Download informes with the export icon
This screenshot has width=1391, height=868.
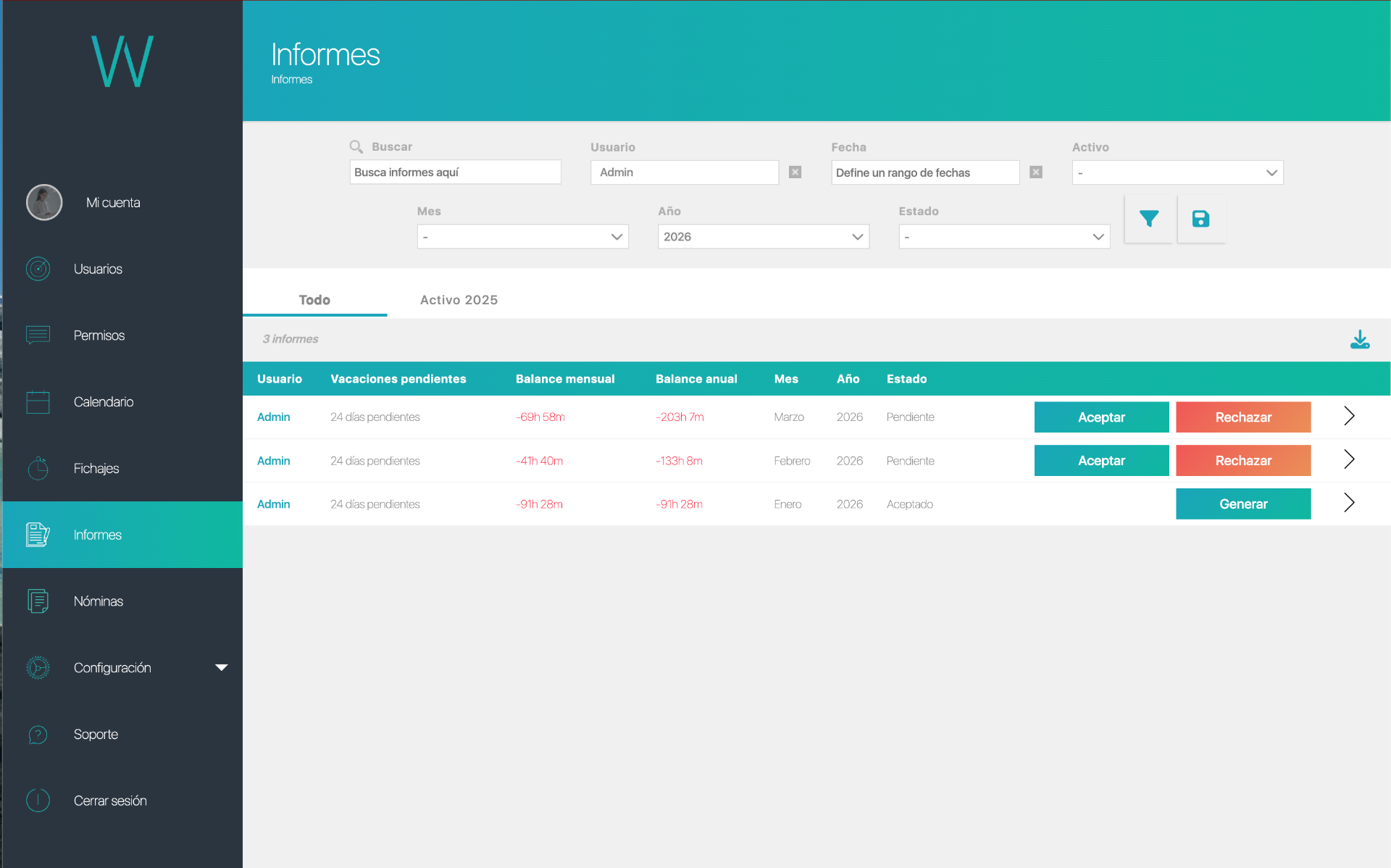[1360, 339]
